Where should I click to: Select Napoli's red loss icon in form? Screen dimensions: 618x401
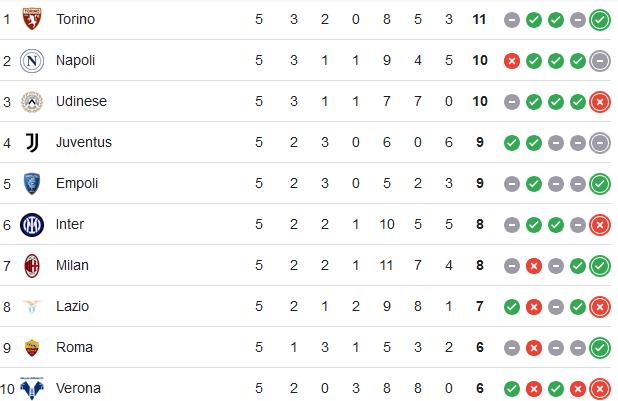point(512,61)
